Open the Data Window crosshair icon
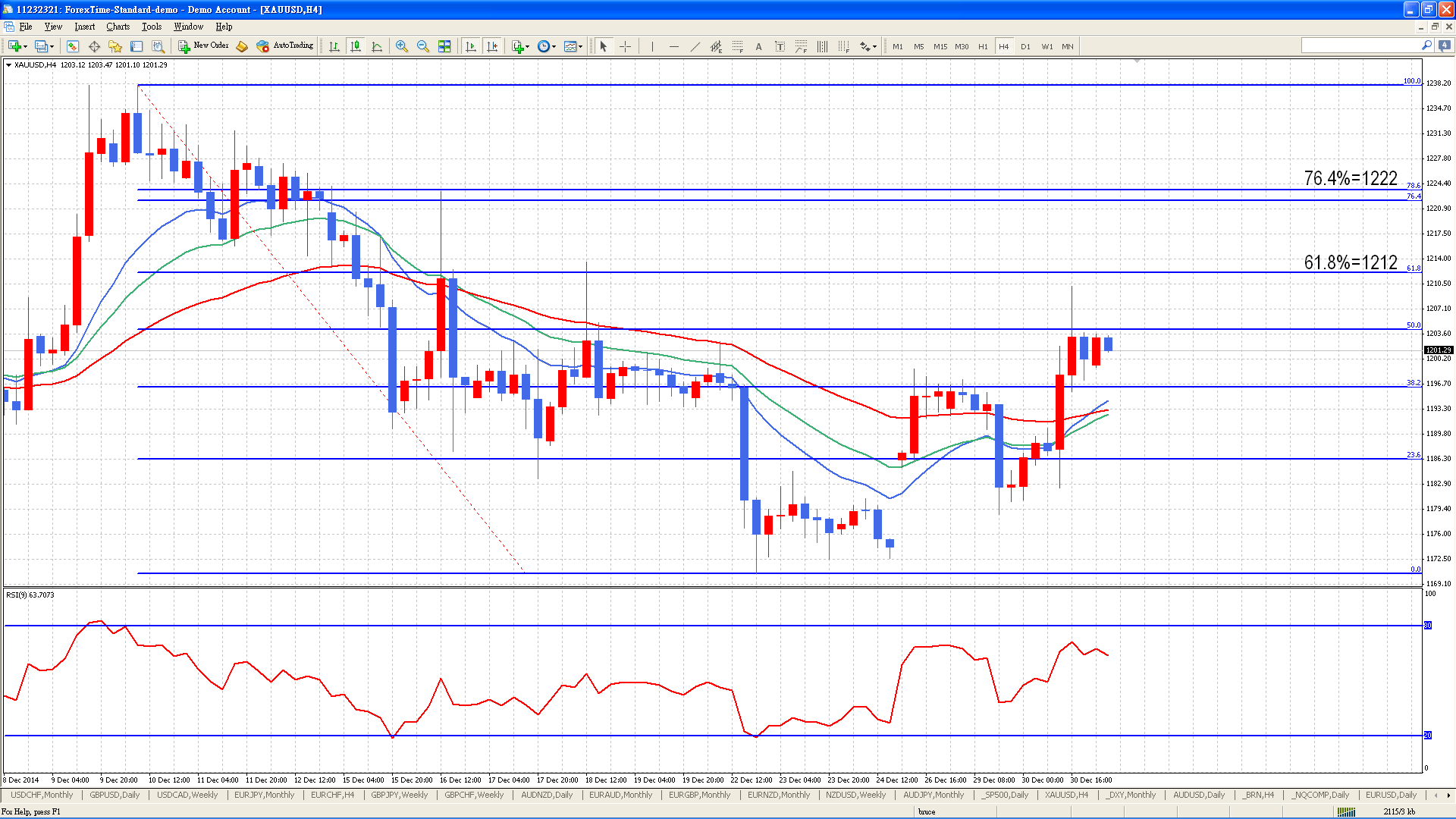The width and height of the screenshot is (1456, 819). [x=94, y=46]
